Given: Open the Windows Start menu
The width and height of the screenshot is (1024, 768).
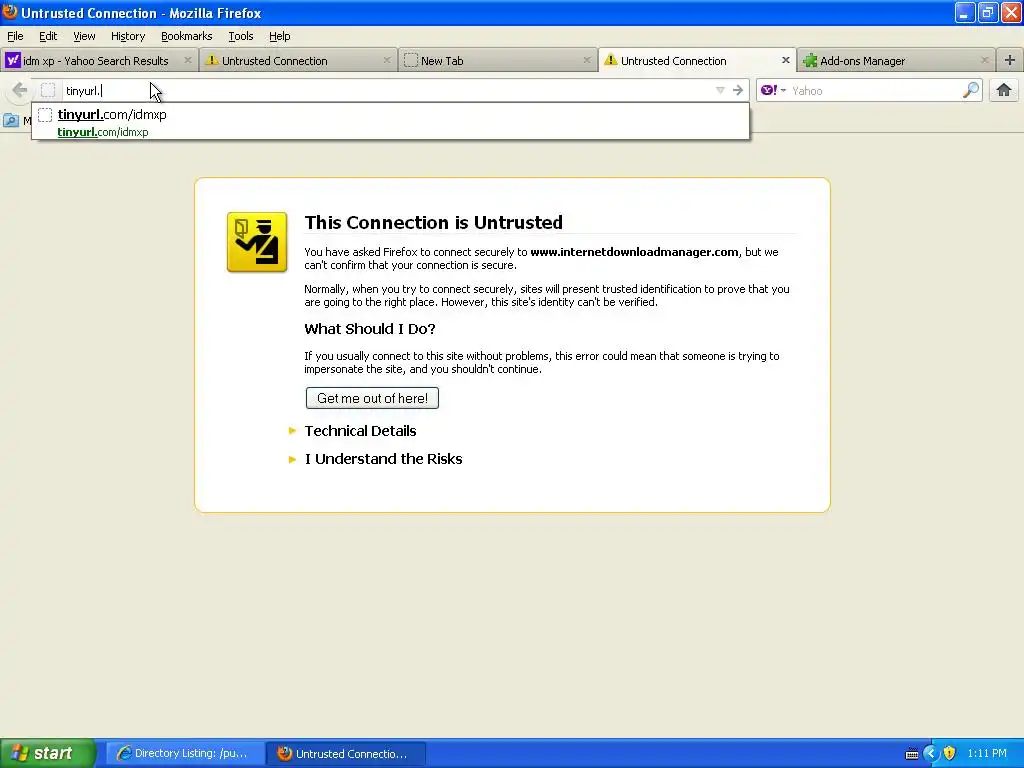Looking at the screenshot, I should [48, 753].
